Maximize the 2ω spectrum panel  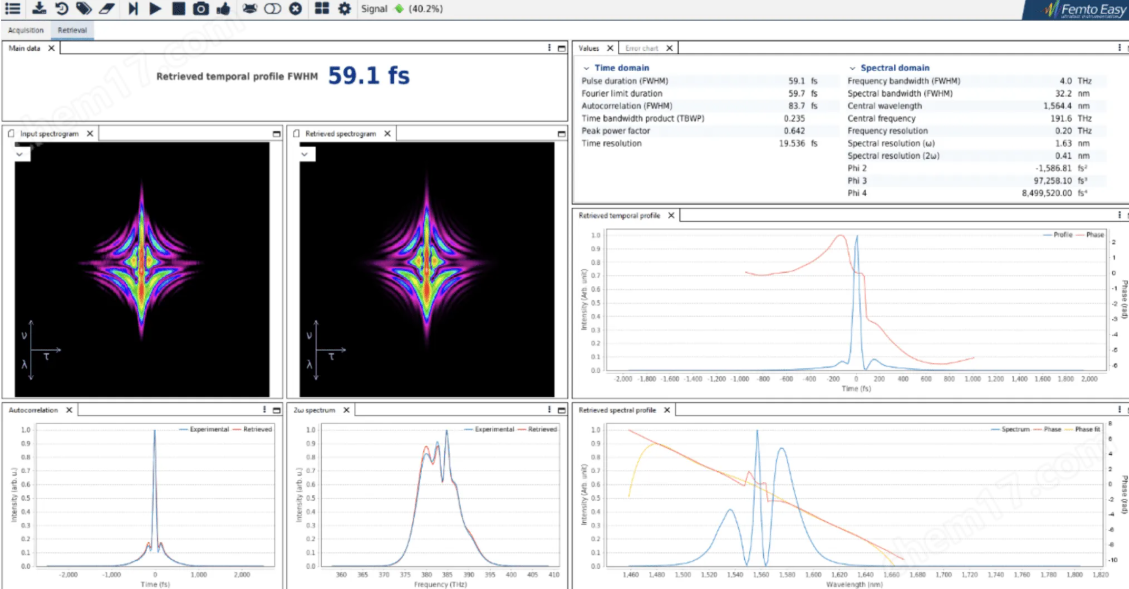pyautogui.click(x=562, y=410)
